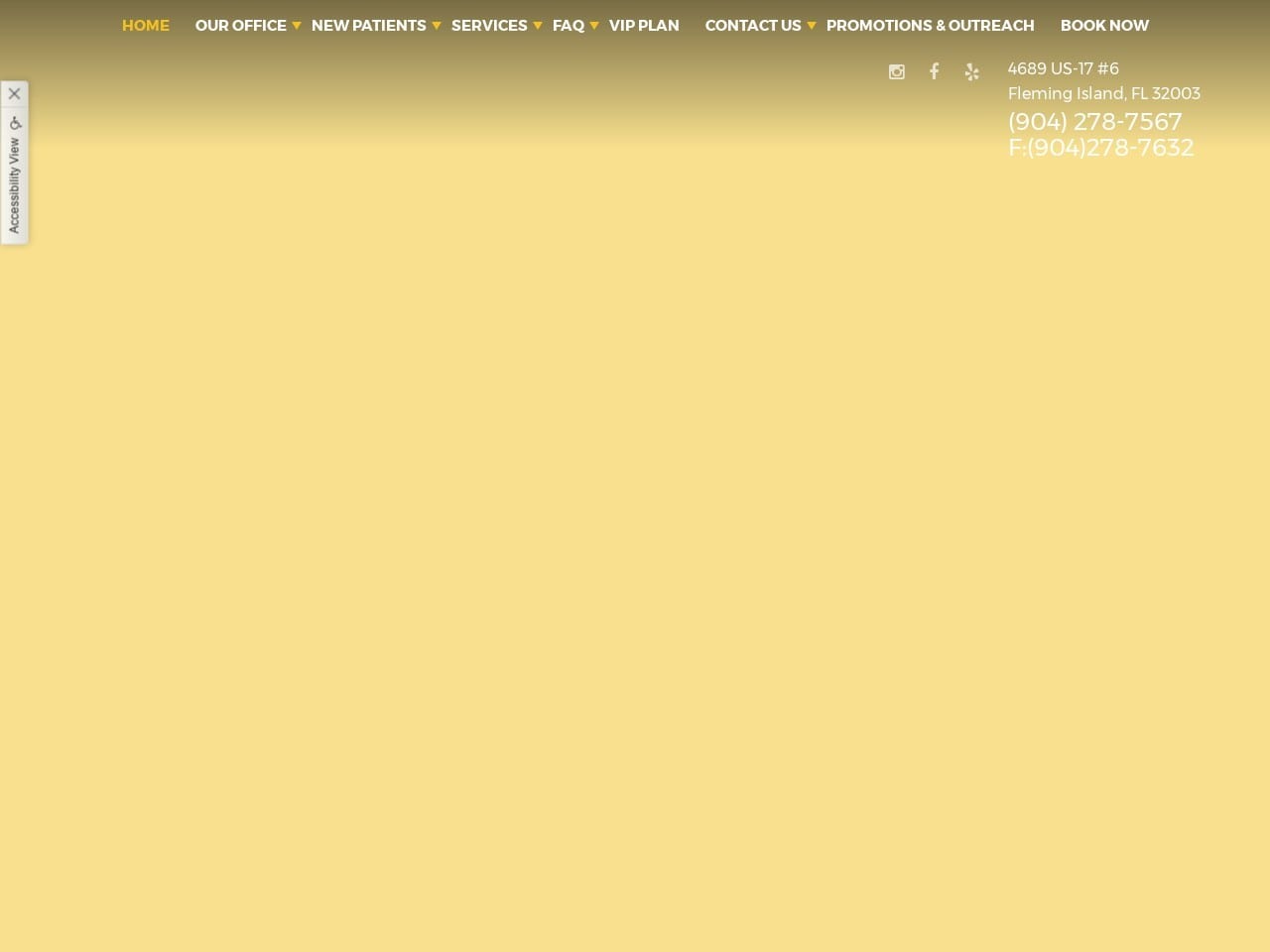Call phone number (904) 278-7567

tap(1095, 121)
